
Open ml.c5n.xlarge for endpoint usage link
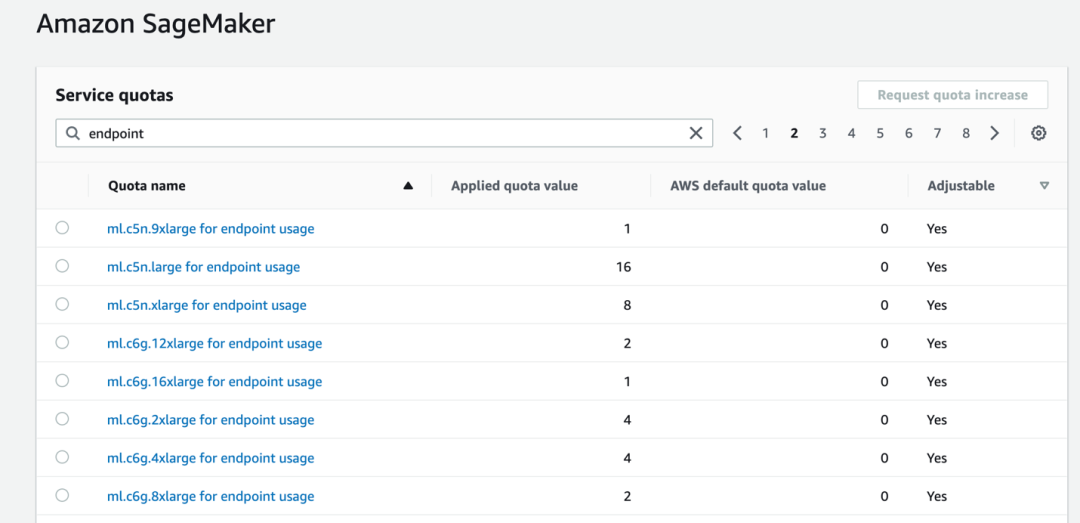coord(206,305)
